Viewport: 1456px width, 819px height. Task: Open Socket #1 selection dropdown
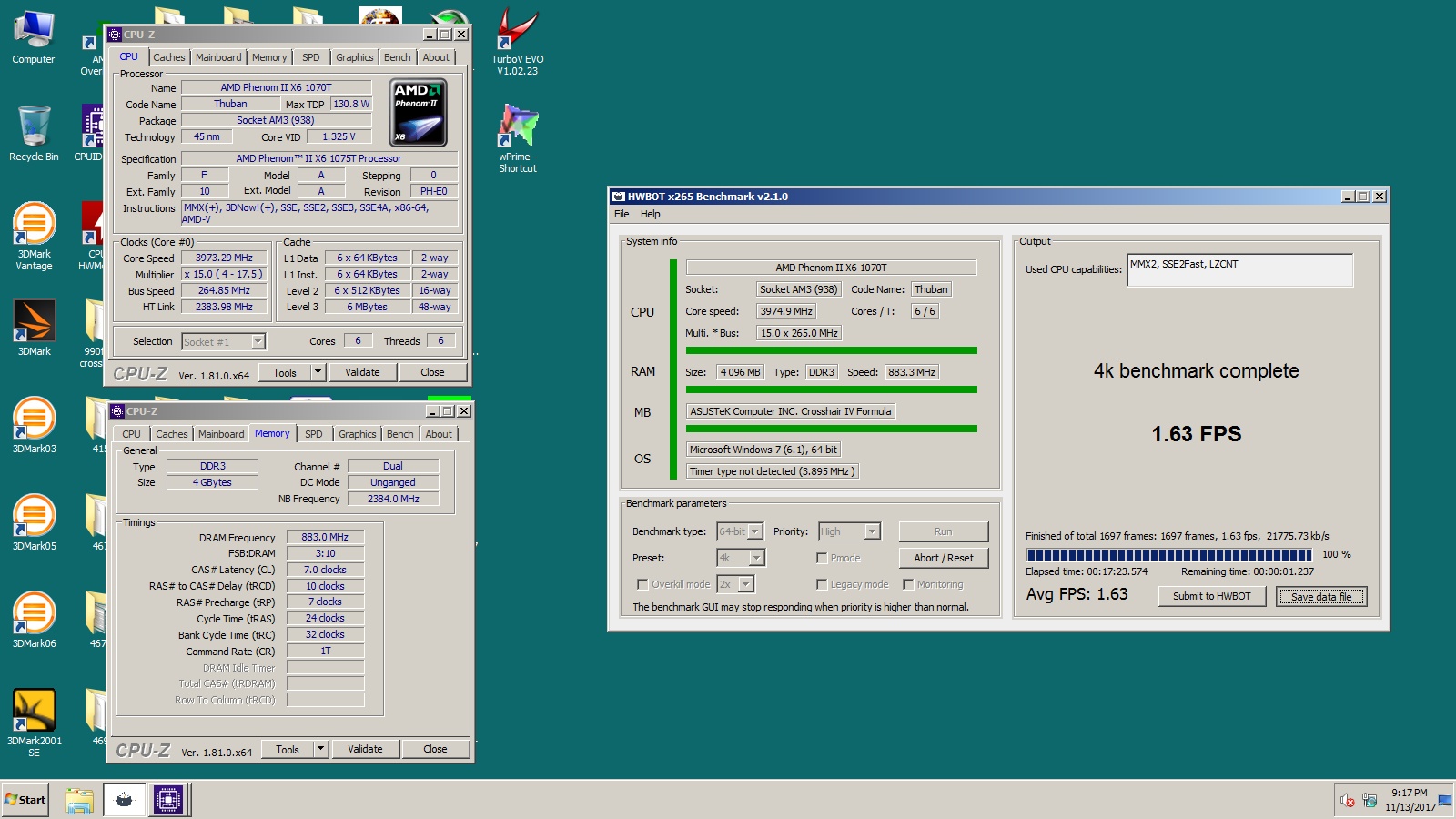tap(258, 341)
